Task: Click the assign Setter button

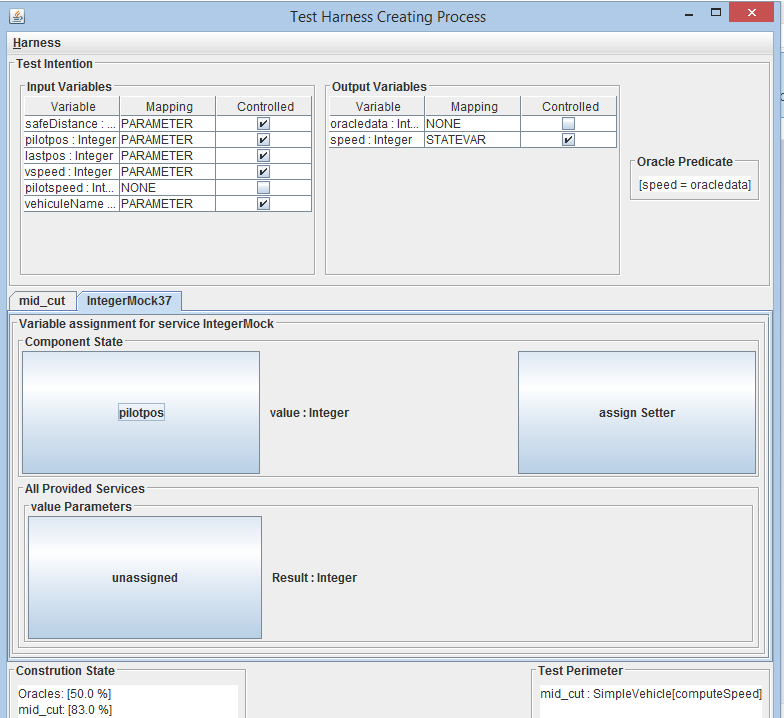Action: (636, 412)
